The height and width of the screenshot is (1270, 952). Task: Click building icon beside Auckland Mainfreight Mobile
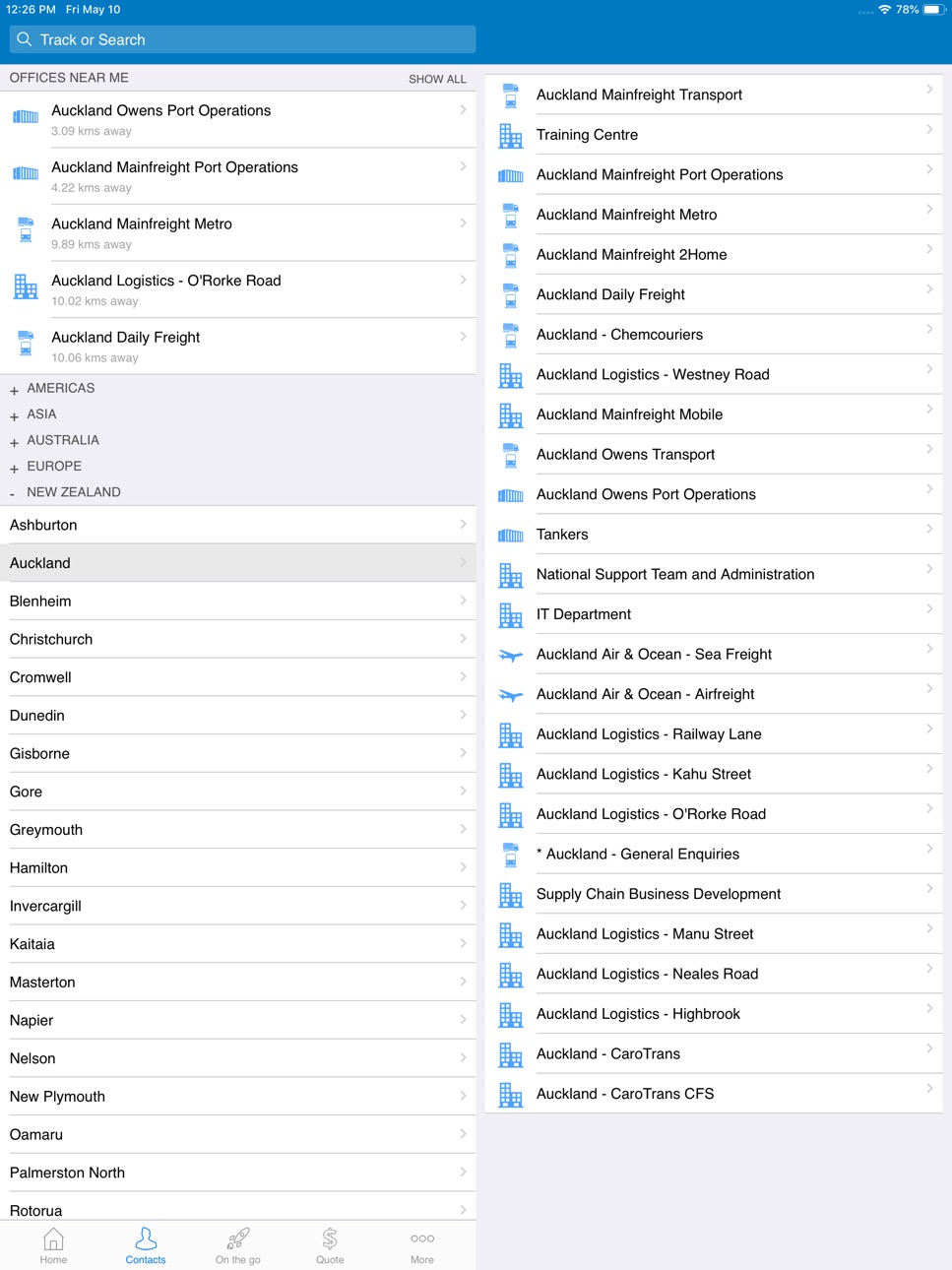click(x=510, y=415)
